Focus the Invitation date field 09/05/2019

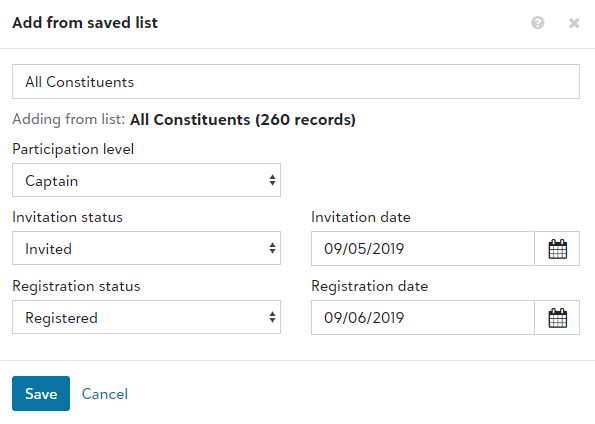[x=423, y=249]
